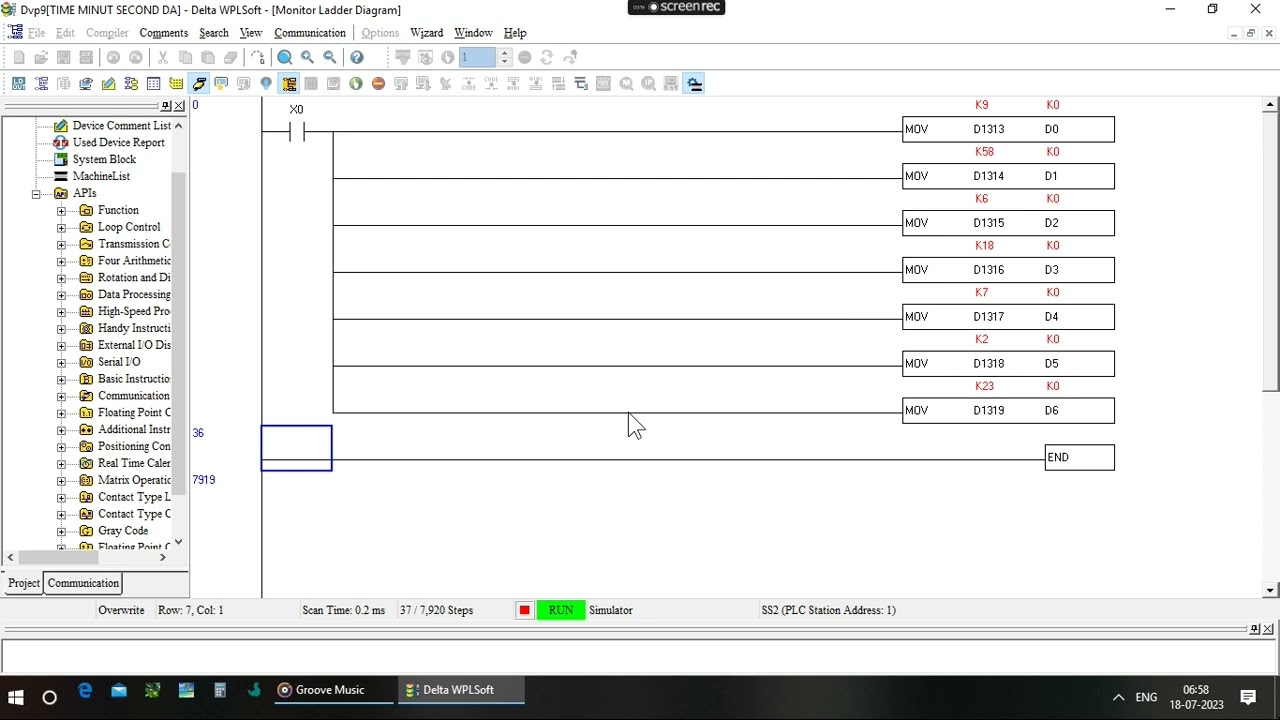
Task: Click the END instruction block
Action: coord(1079,458)
